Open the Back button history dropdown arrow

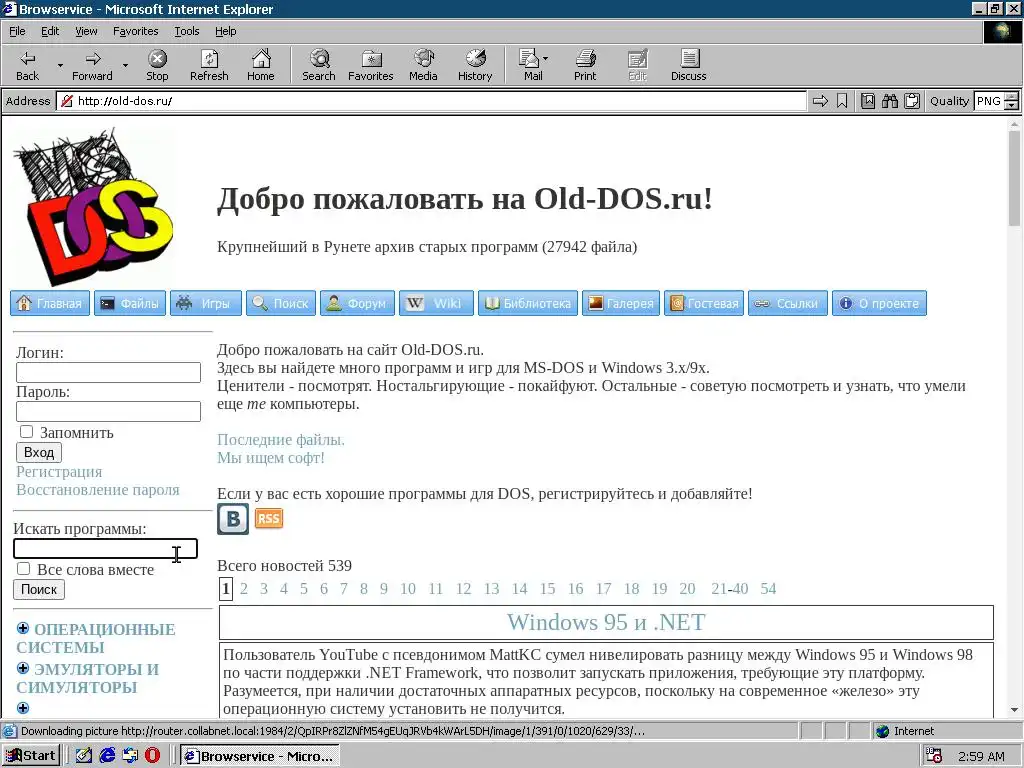click(x=60, y=65)
